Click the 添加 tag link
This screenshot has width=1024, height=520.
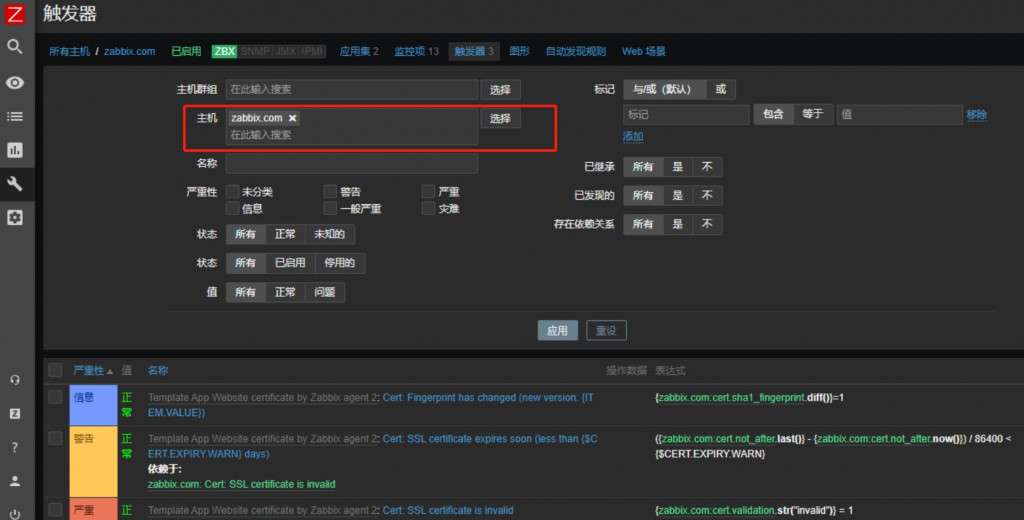(633, 137)
